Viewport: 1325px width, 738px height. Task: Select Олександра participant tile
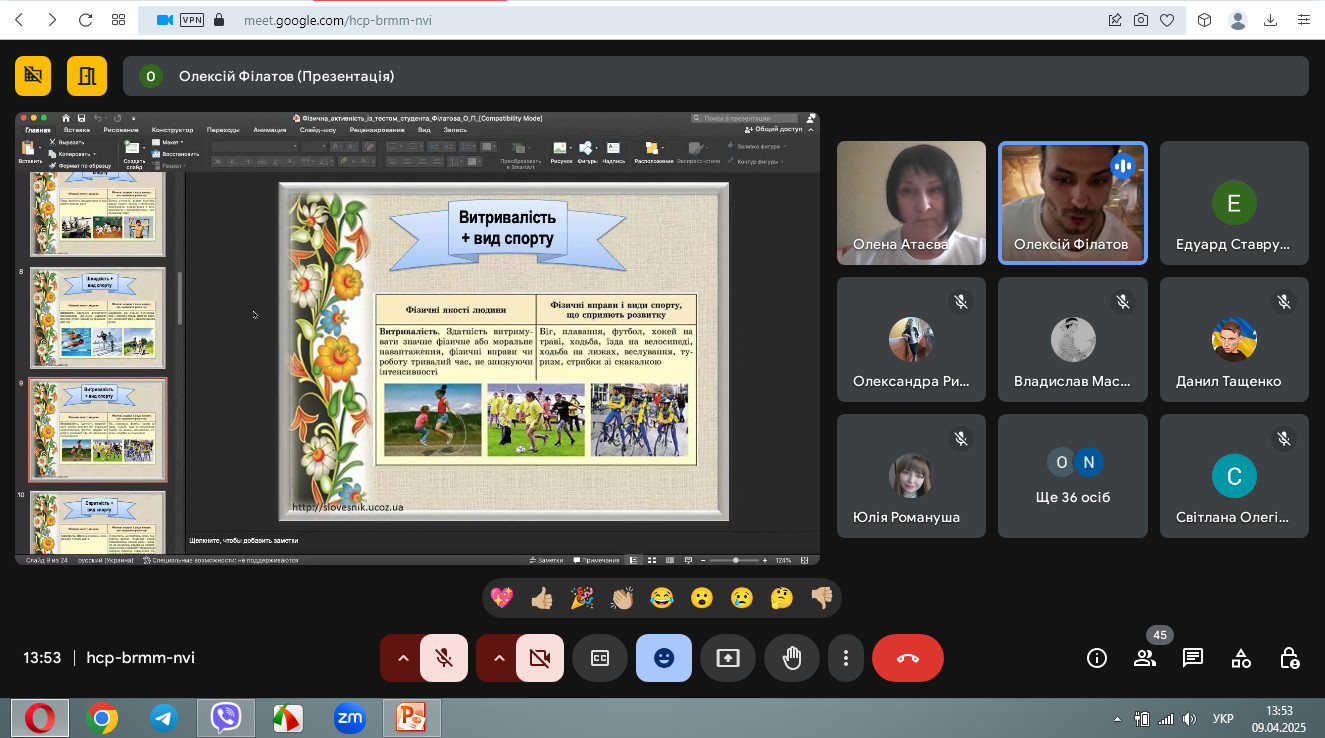tap(911, 339)
